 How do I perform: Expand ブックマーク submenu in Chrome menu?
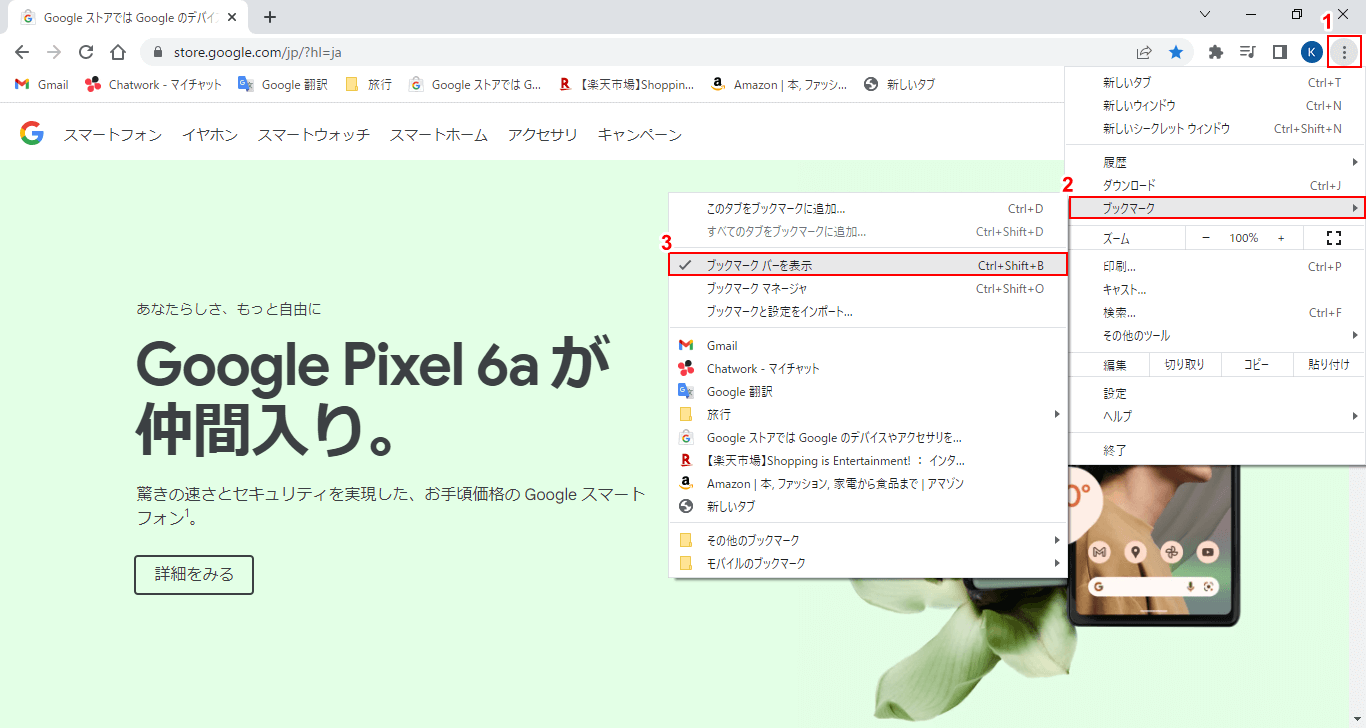tap(1216, 208)
